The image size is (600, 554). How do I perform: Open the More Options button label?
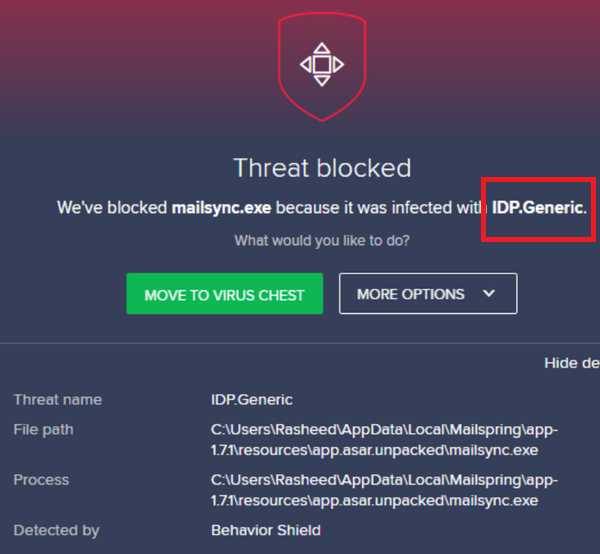(x=410, y=294)
